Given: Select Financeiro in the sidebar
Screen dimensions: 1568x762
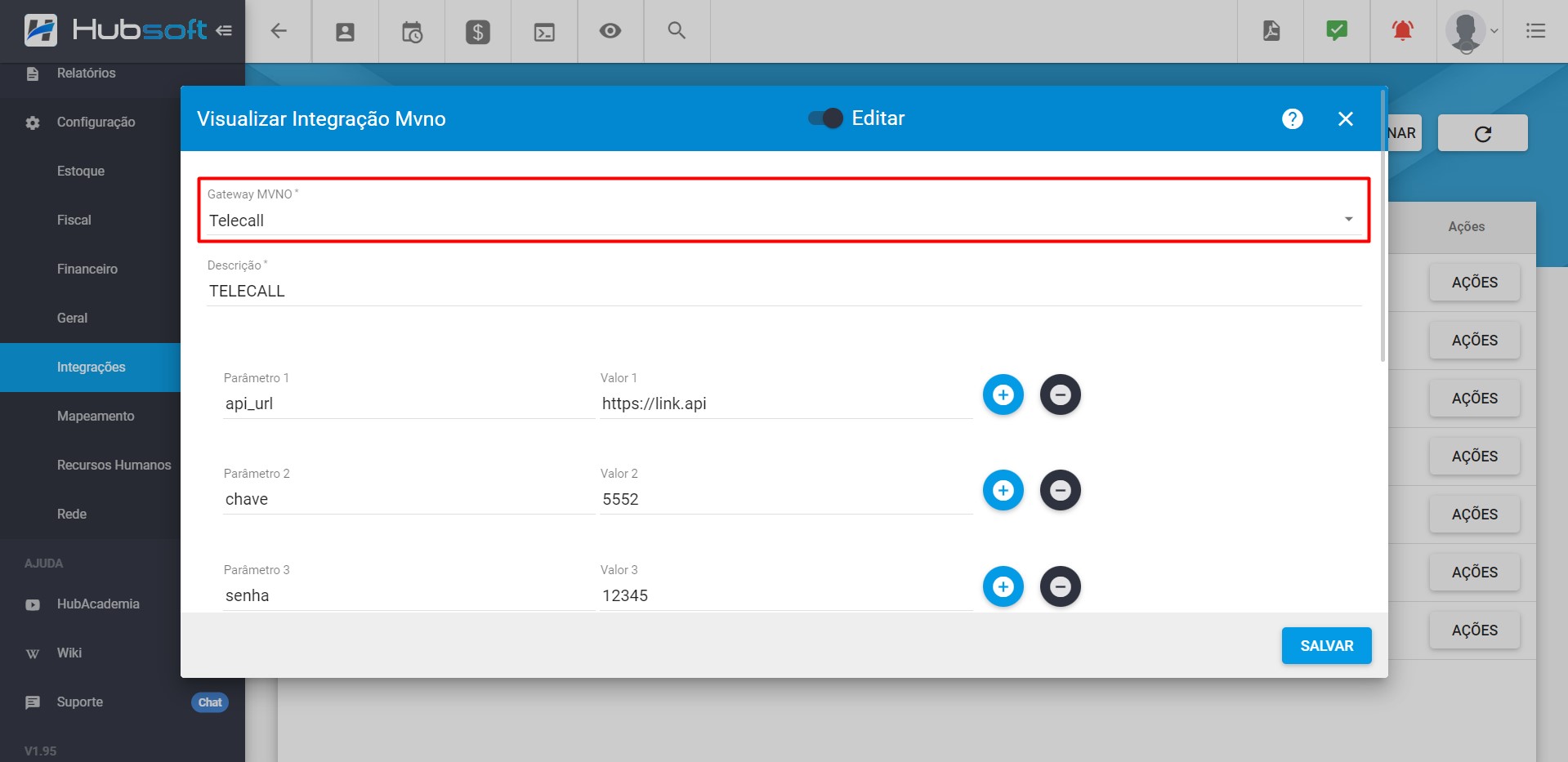Looking at the screenshot, I should [87, 270].
